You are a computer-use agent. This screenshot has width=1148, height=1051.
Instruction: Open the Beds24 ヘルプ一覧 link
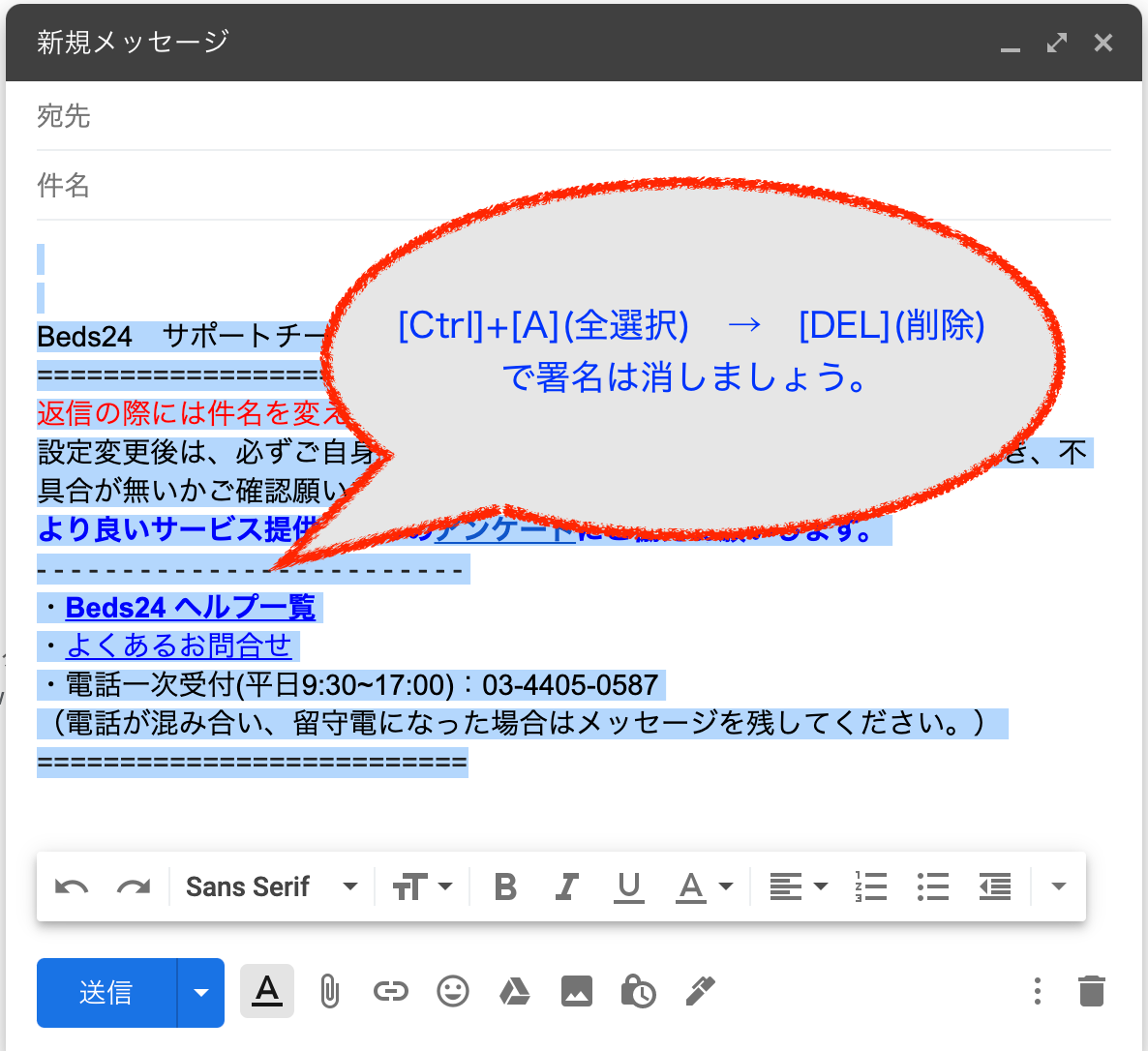click(191, 608)
